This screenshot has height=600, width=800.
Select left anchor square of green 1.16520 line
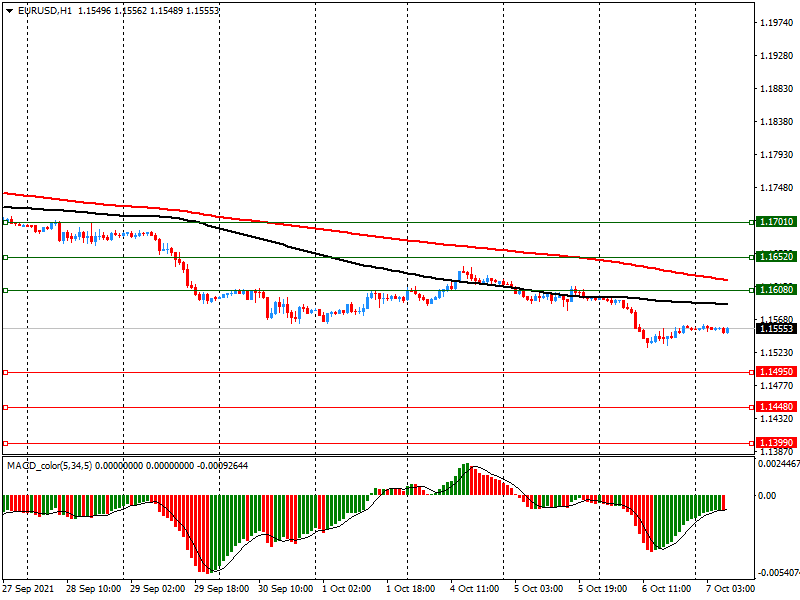tap(6, 258)
